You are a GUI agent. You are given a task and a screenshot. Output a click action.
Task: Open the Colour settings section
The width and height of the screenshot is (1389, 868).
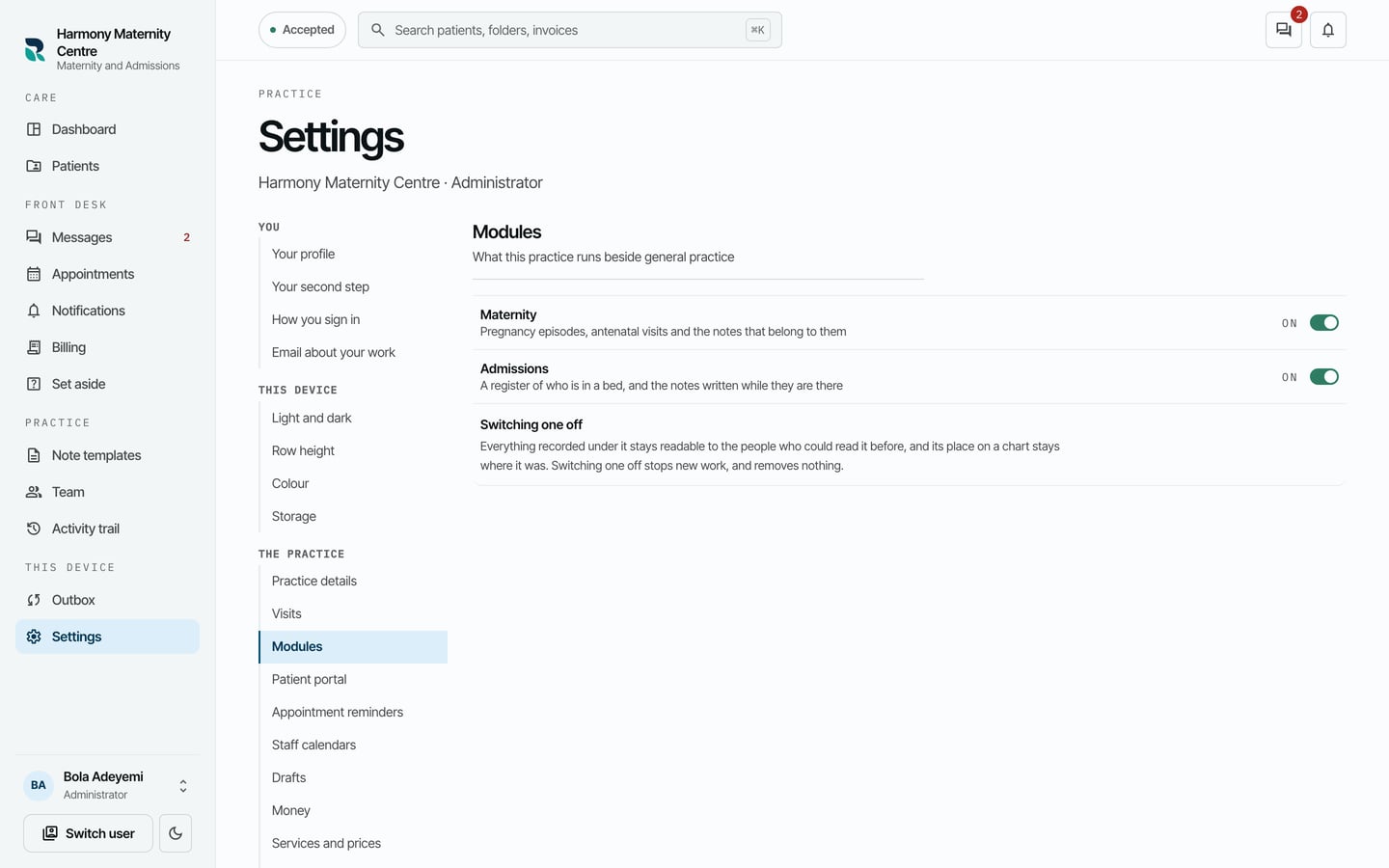(x=353, y=484)
